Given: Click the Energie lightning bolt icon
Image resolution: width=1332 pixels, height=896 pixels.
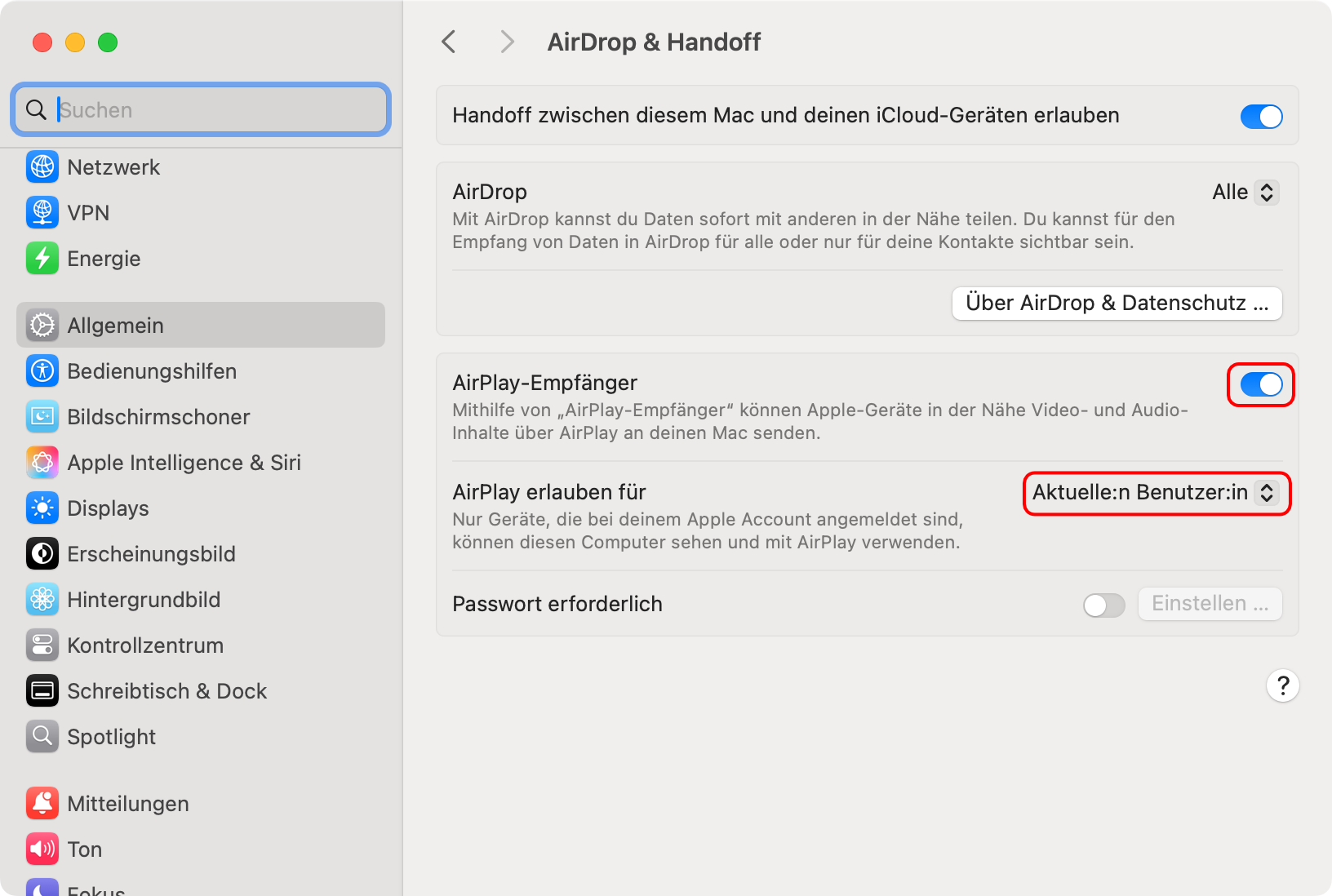Looking at the screenshot, I should coord(42,259).
